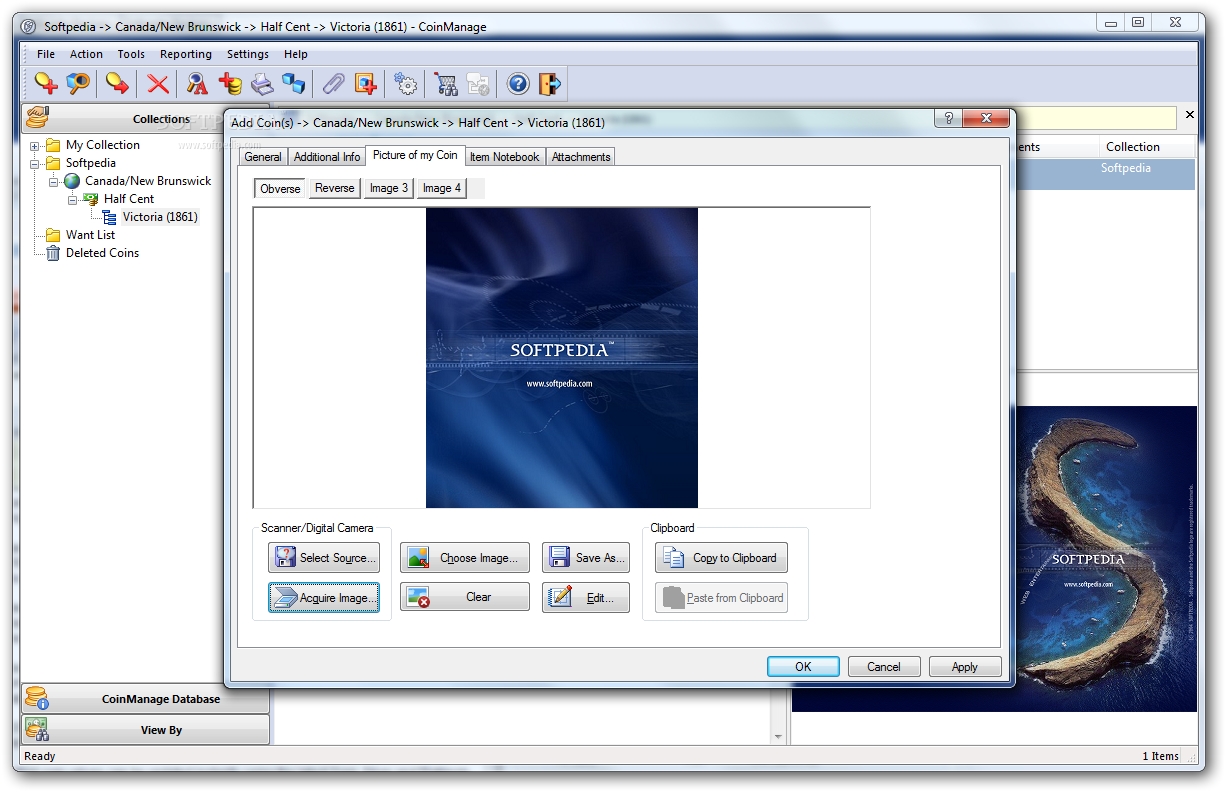
Task: Click the View By panel icon
Action: (x=37, y=729)
